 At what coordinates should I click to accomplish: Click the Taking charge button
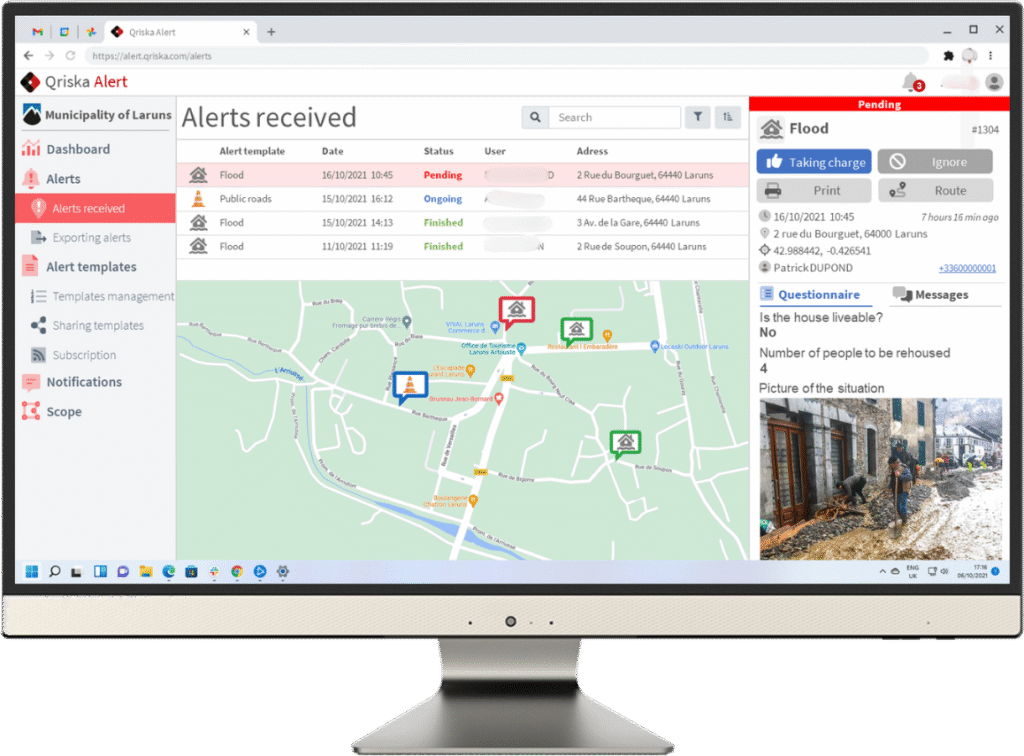(x=814, y=162)
